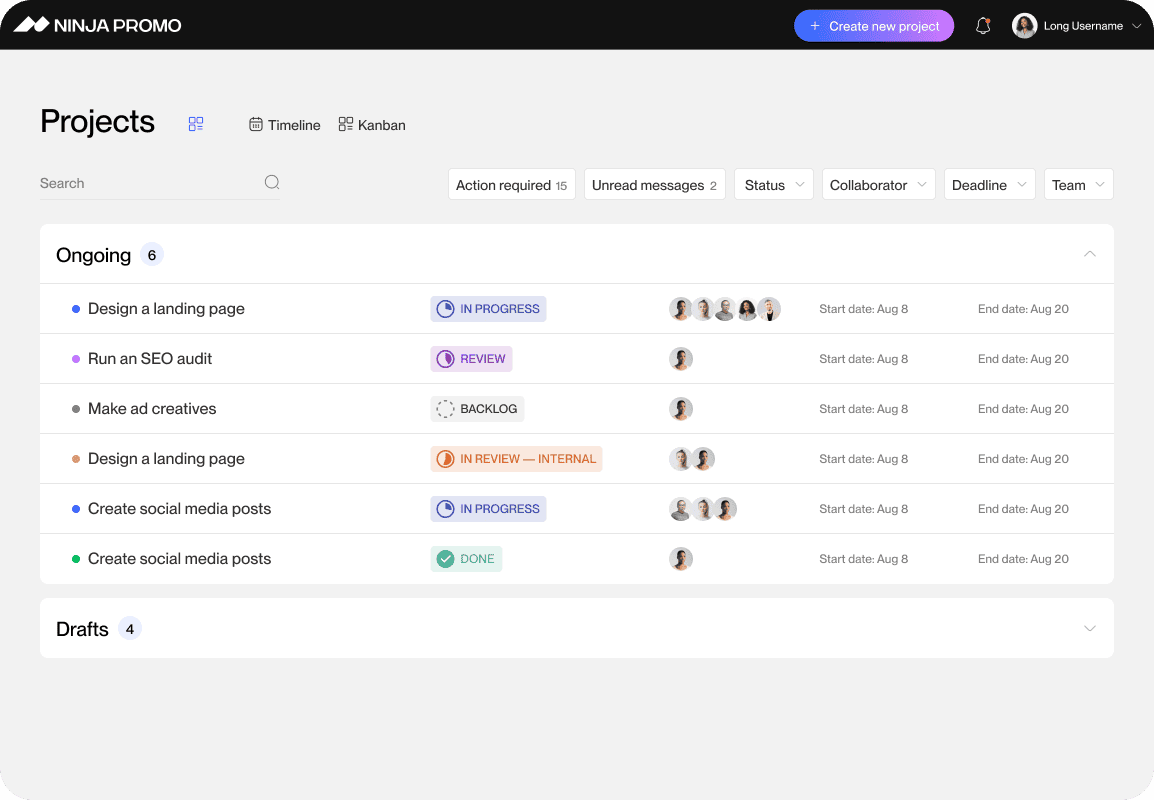
Task: Toggle the Action required filter
Action: pos(511,185)
